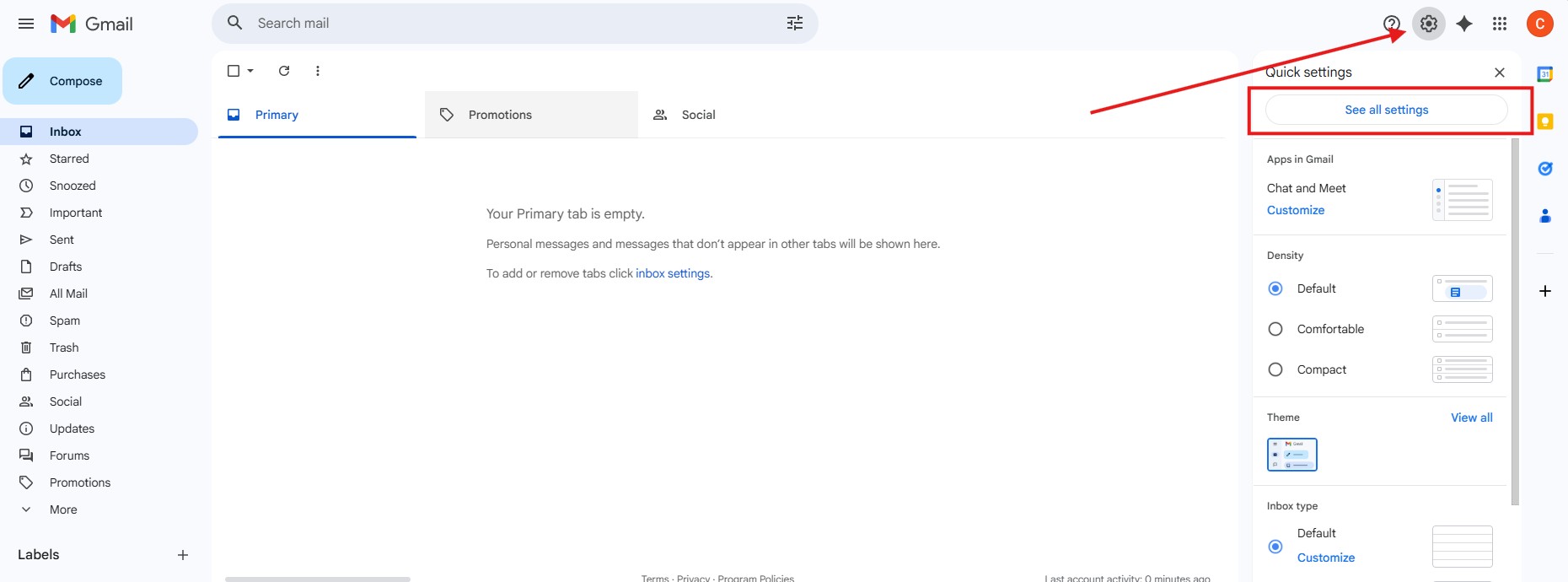Select the Comfortable density option

tap(1275, 329)
